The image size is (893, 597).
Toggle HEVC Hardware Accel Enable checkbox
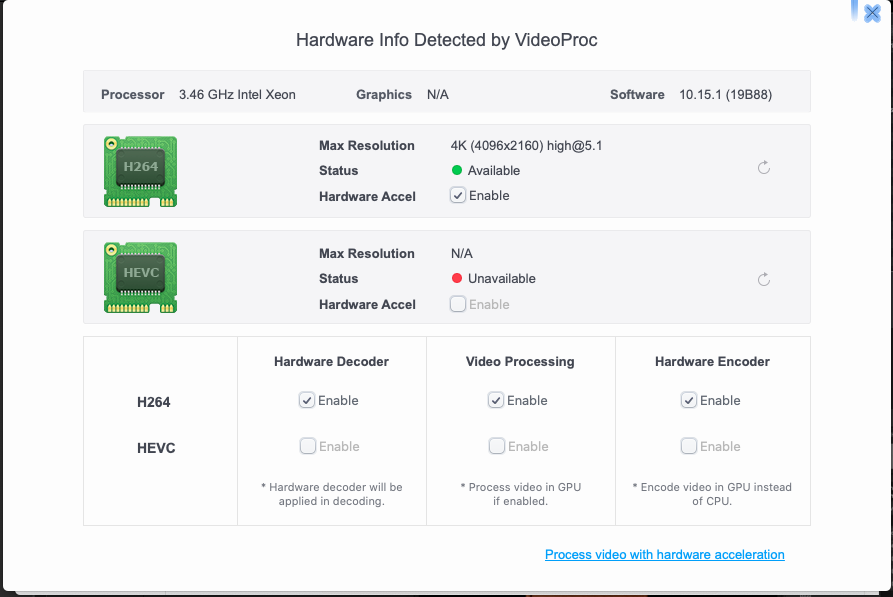tap(458, 304)
